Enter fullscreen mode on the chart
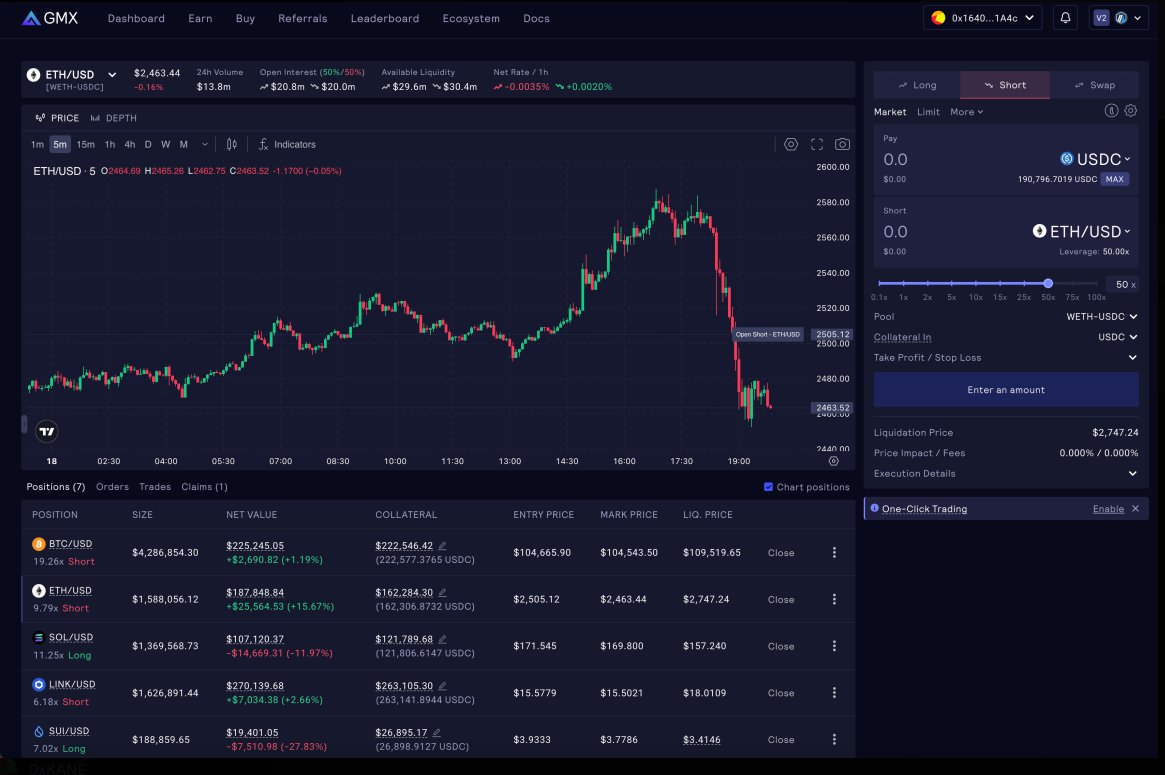Screen dimensions: 1165x775 (x=817, y=144)
